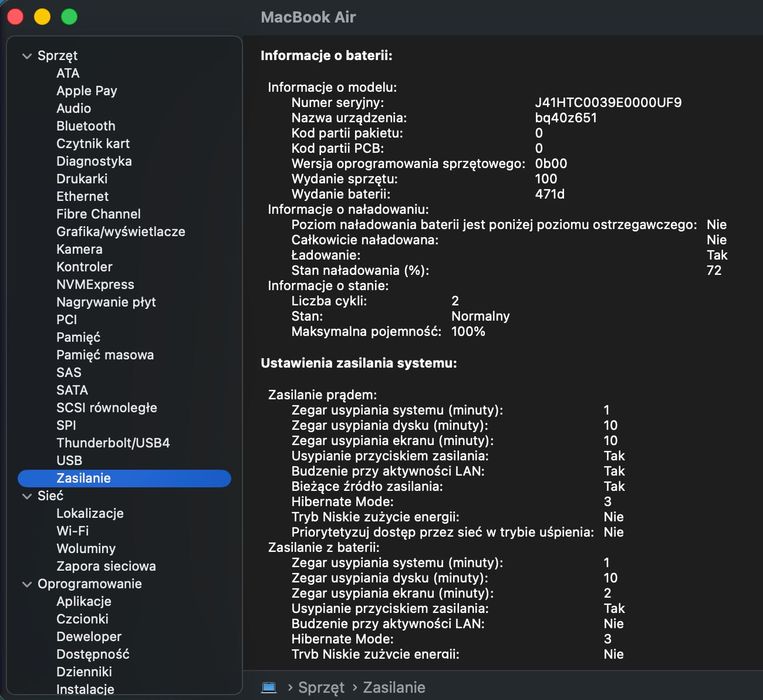Select Woluminy in the sidebar
This screenshot has width=763, height=700.
point(86,549)
